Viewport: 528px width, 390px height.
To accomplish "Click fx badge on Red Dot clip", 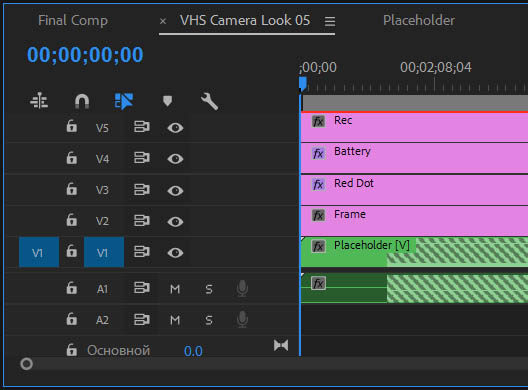I will point(318,185).
